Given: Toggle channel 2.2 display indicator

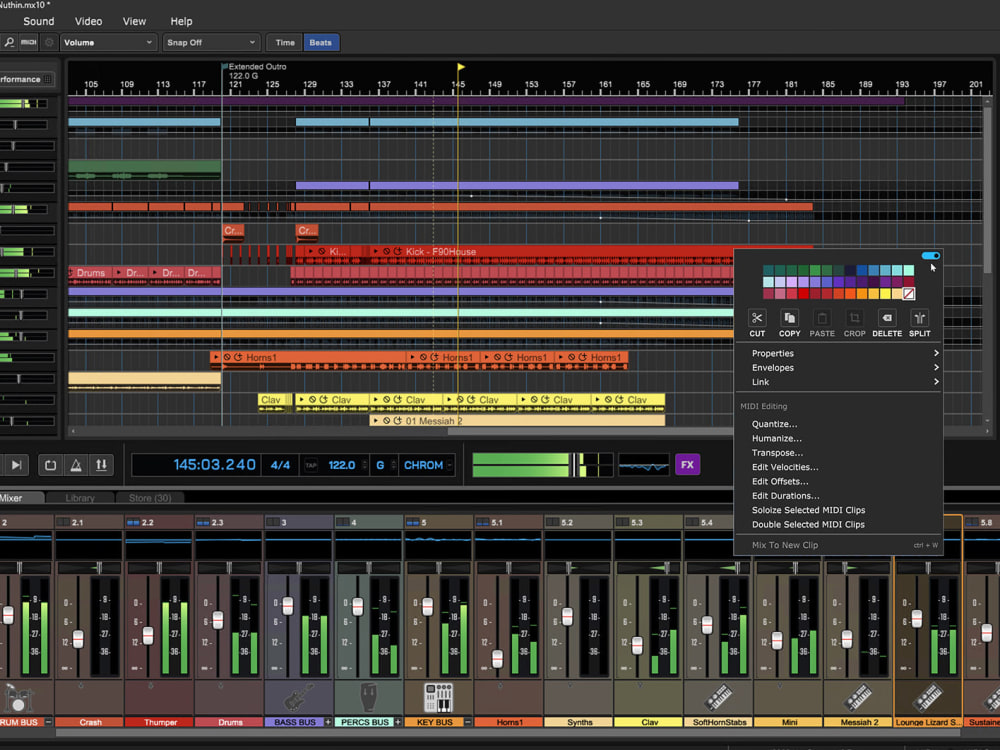Looking at the screenshot, I should click(x=133, y=522).
